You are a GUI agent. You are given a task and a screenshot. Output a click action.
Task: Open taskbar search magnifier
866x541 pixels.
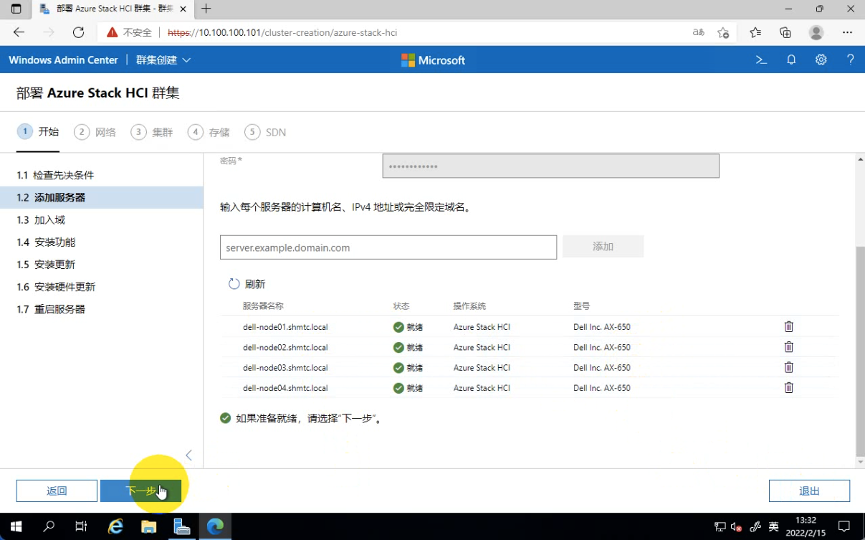coord(49,527)
